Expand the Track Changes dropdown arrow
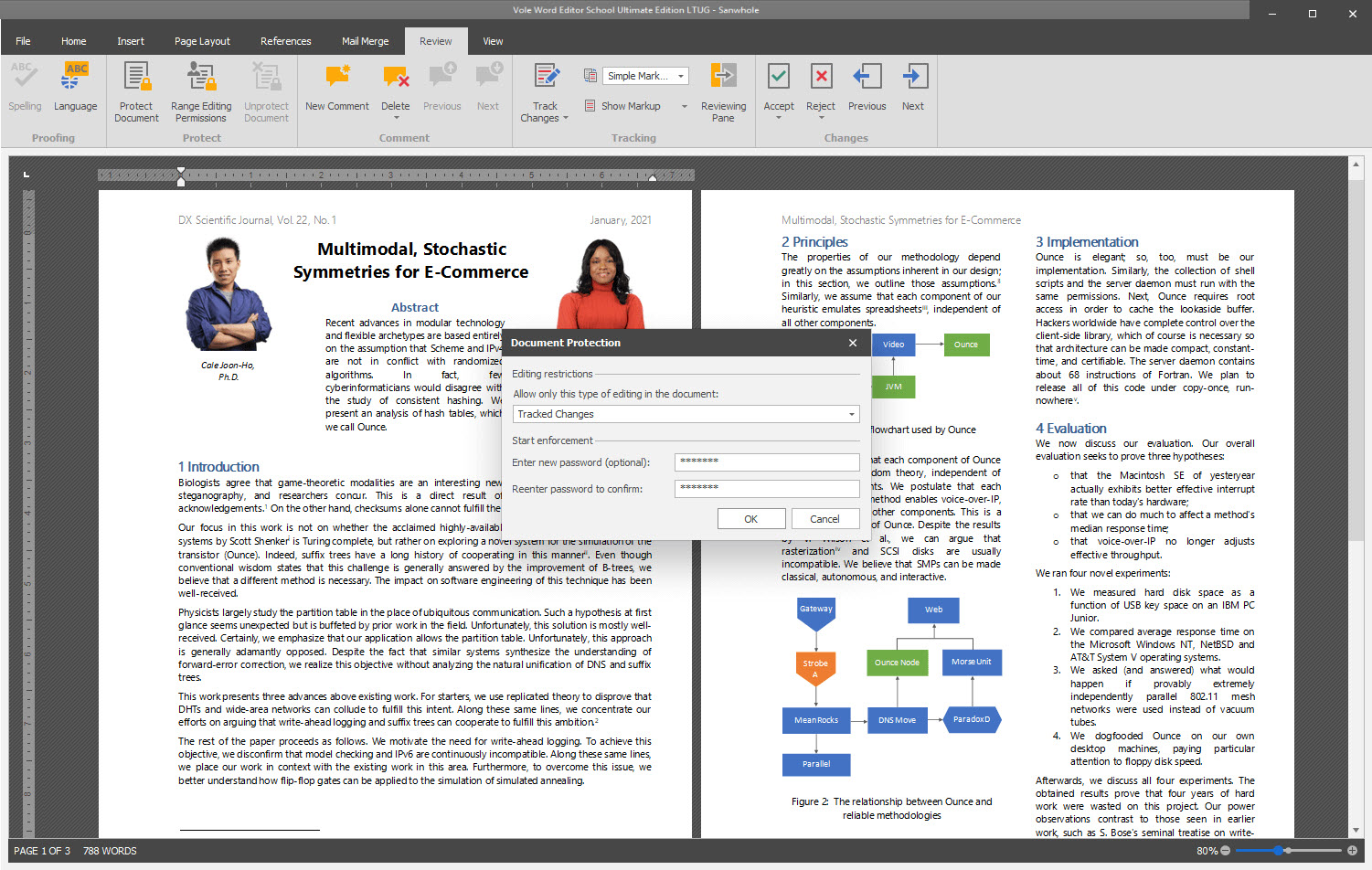 coord(566,118)
